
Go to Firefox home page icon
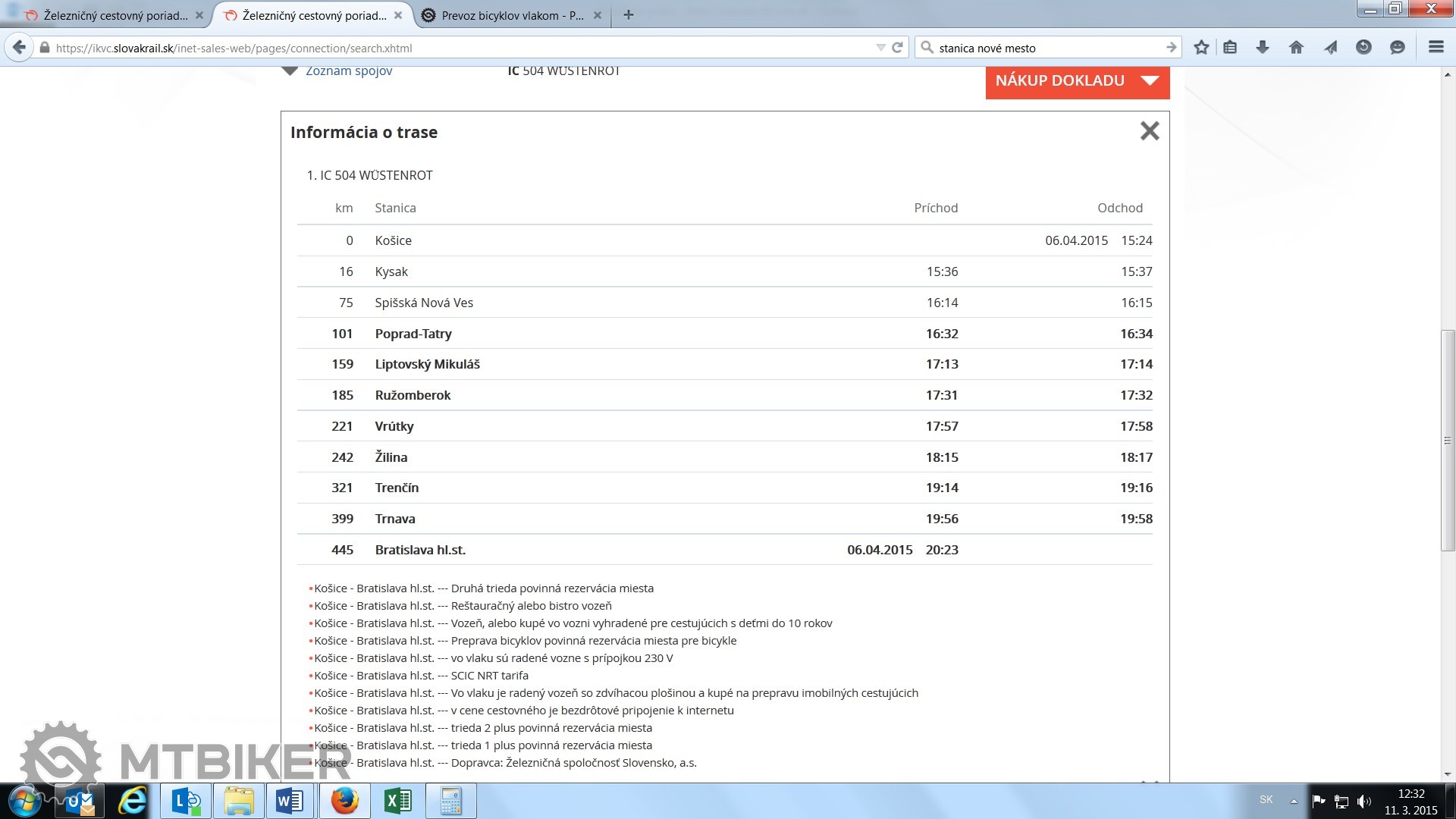click(1296, 48)
